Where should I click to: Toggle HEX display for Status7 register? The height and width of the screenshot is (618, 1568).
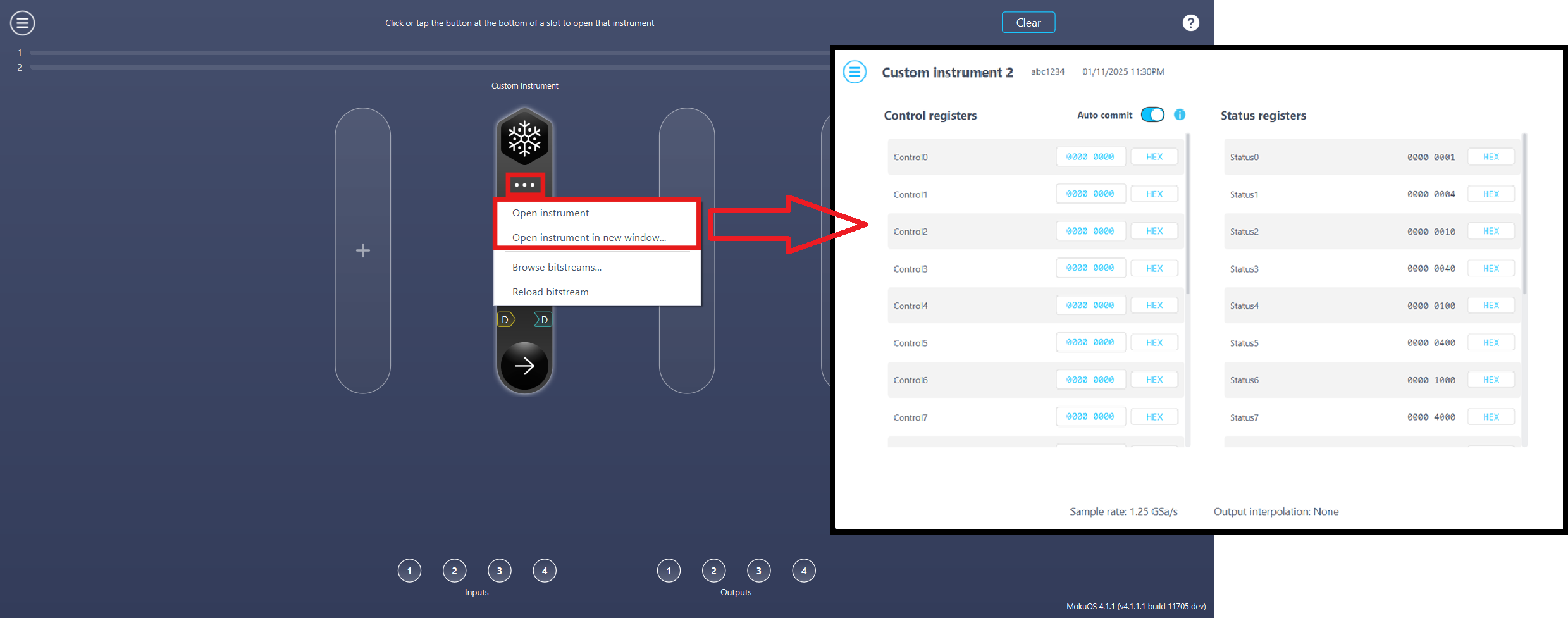pos(1490,417)
